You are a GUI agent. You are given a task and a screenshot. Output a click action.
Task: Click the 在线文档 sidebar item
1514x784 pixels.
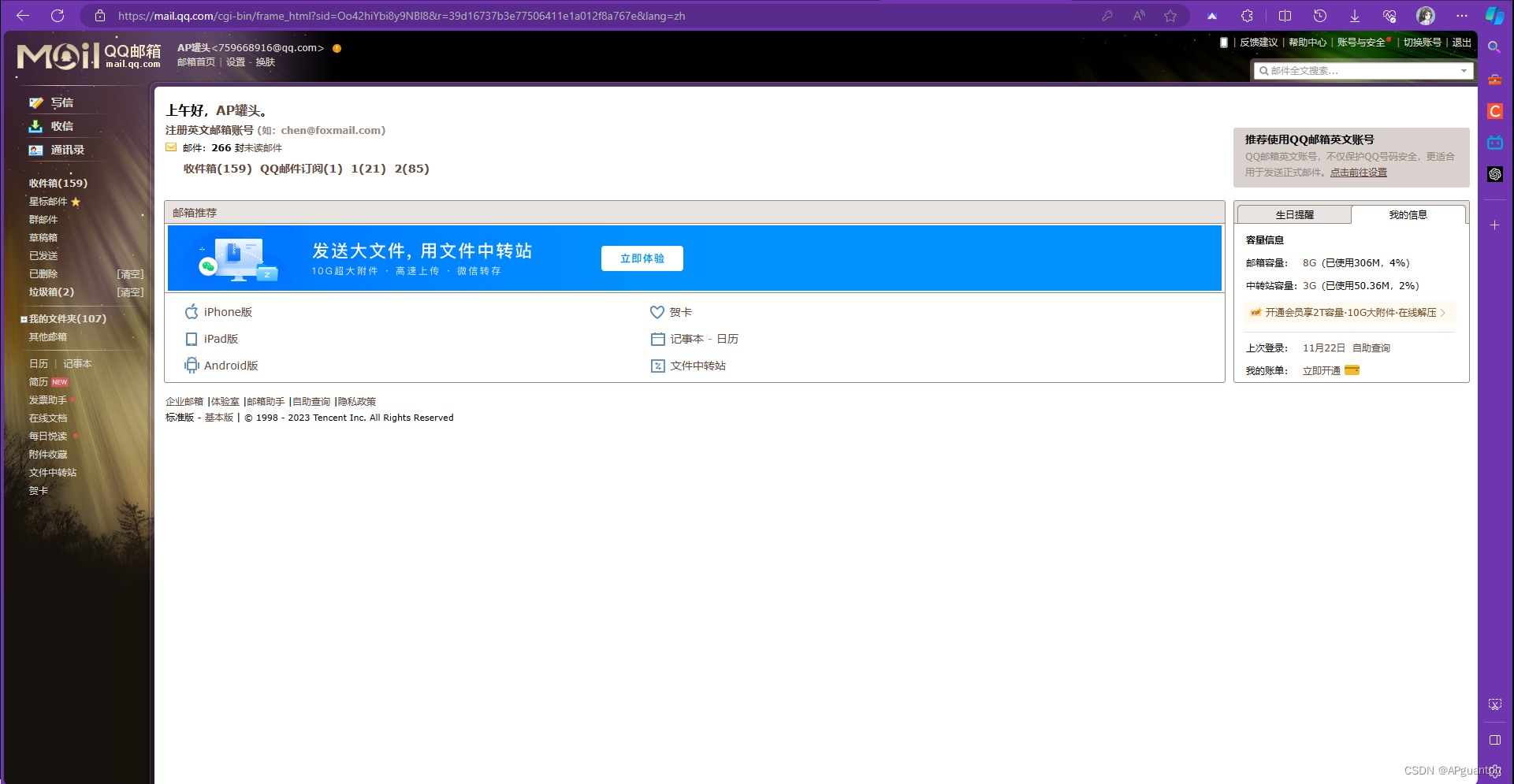coord(48,418)
